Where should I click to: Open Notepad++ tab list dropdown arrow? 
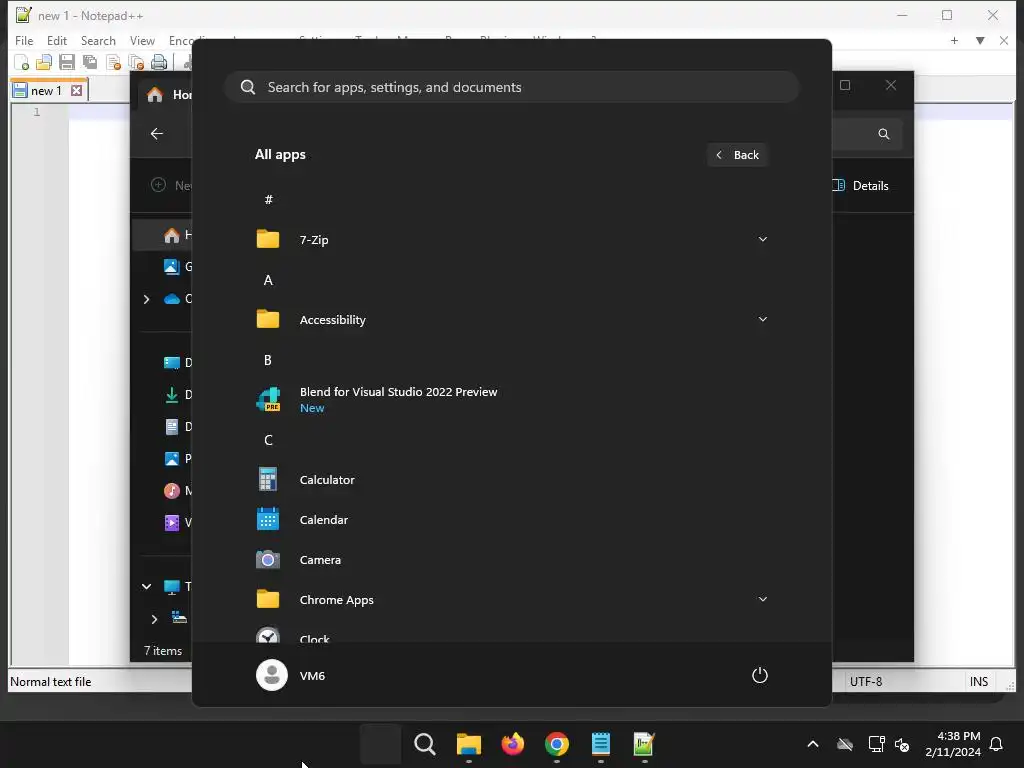(x=980, y=40)
